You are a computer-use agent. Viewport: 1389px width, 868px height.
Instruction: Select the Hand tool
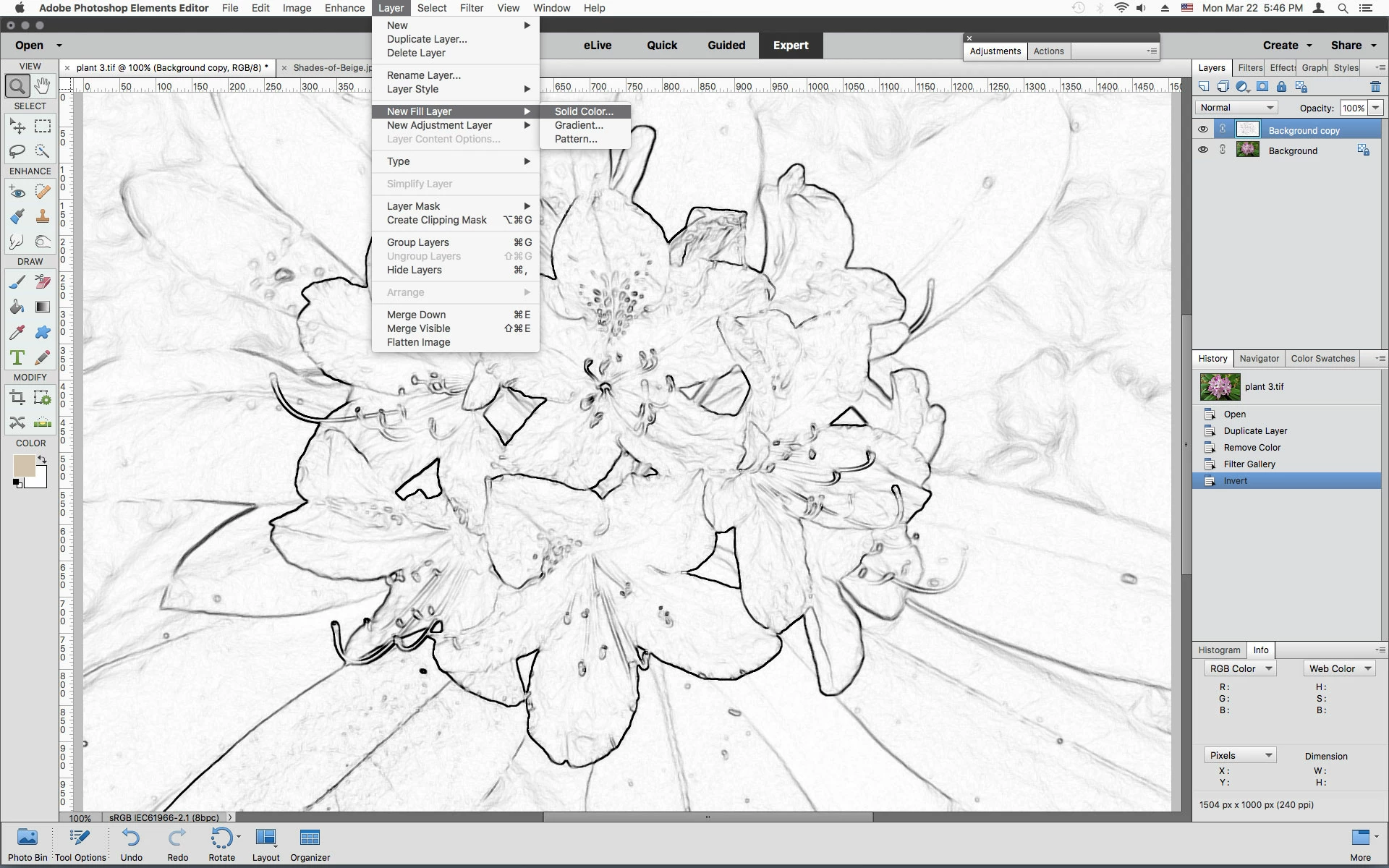click(x=43, y=86)
